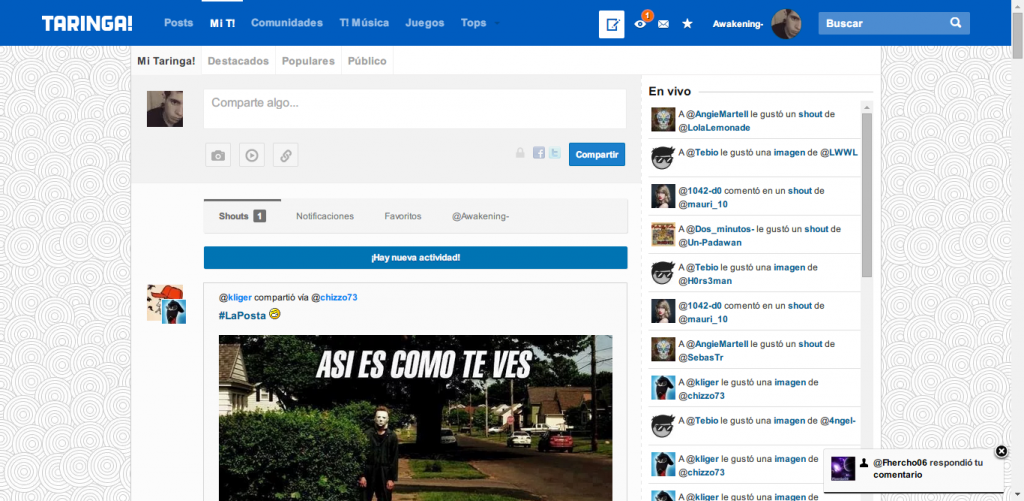1024x501 pixels.
Task: Go to T! Música section
Action: (x=364, y=23)
